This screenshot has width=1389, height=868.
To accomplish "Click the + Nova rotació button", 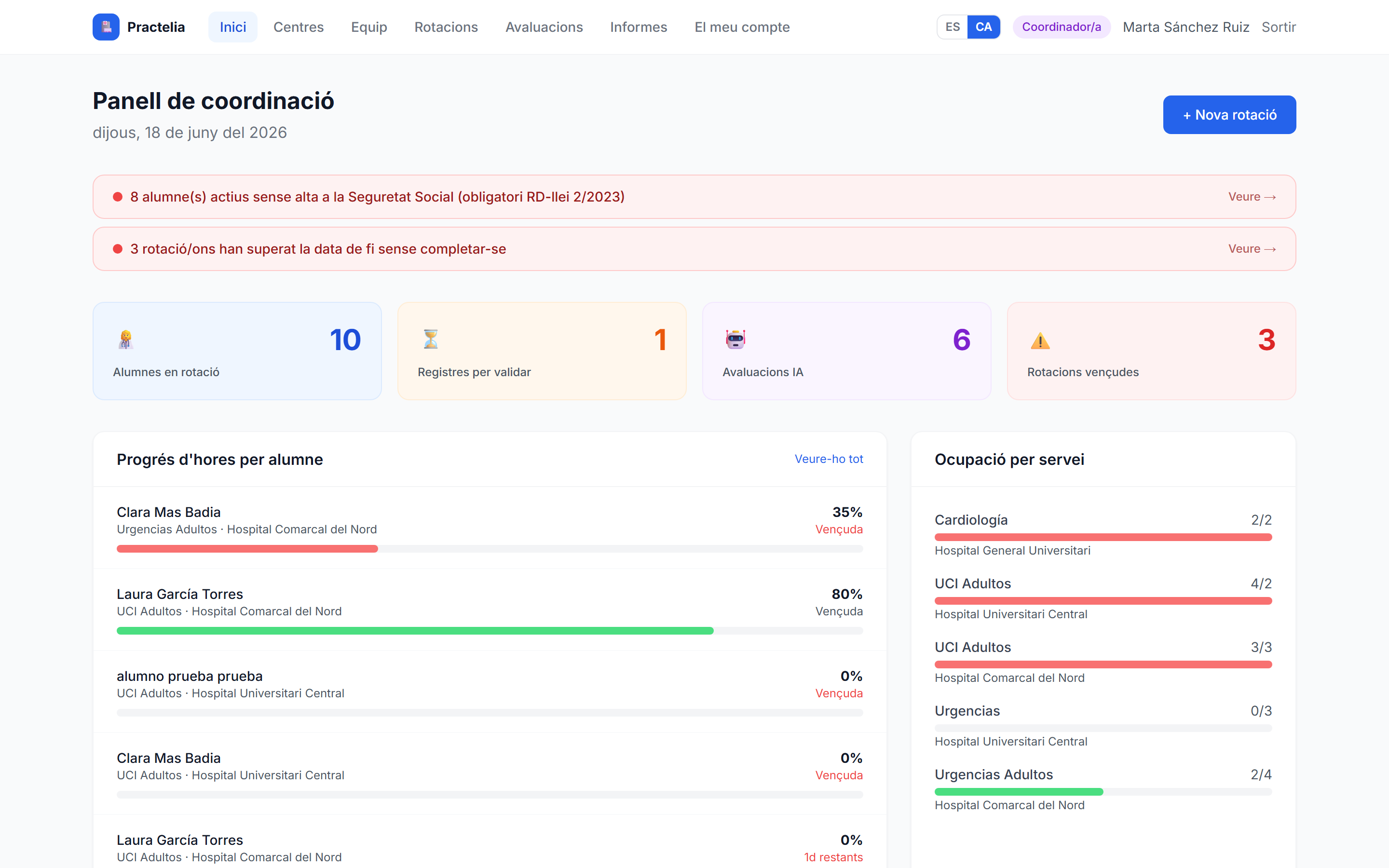I will [1229, 115].
